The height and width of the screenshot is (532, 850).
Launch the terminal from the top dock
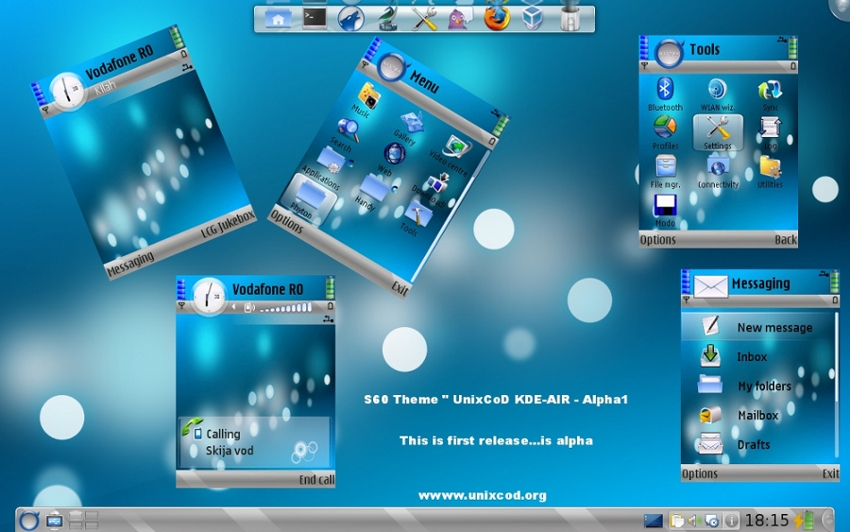click(x=314, y=18)
